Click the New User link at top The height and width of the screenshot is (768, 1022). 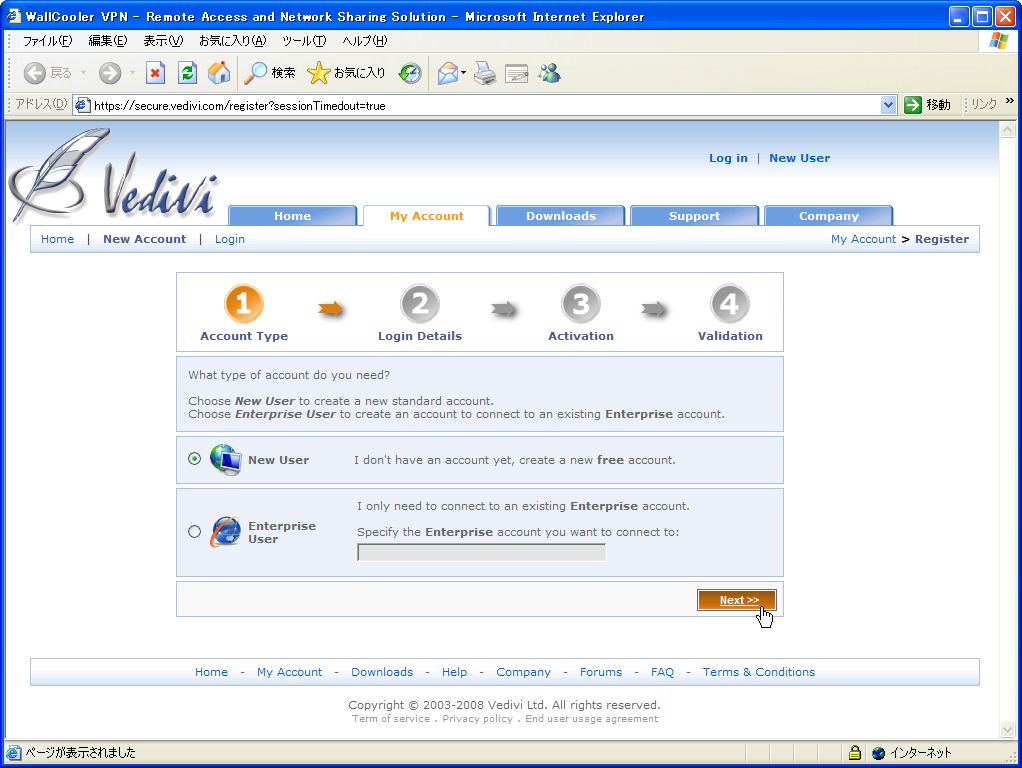799,158
